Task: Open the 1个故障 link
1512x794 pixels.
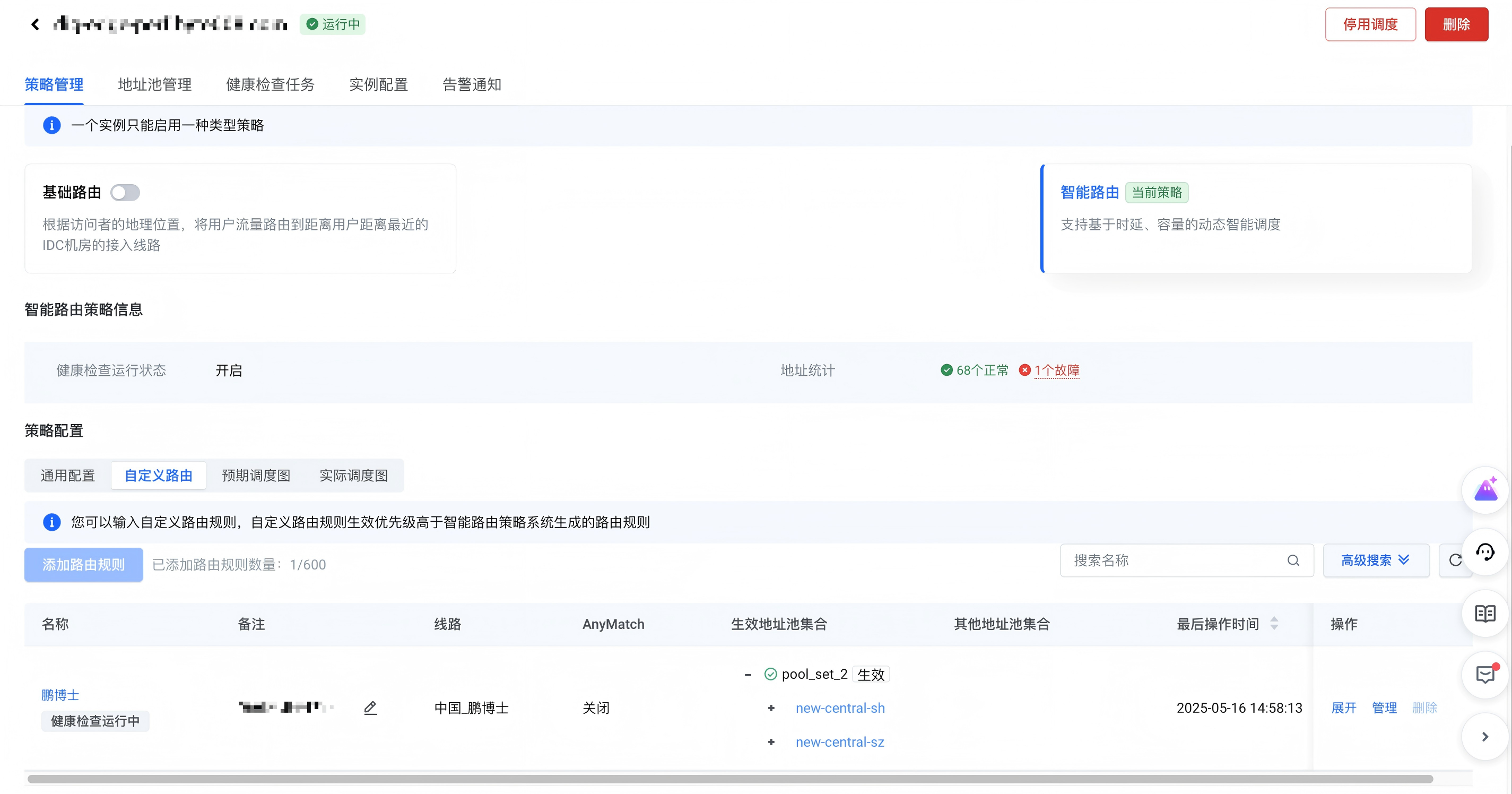Action: click(1056, 370)
